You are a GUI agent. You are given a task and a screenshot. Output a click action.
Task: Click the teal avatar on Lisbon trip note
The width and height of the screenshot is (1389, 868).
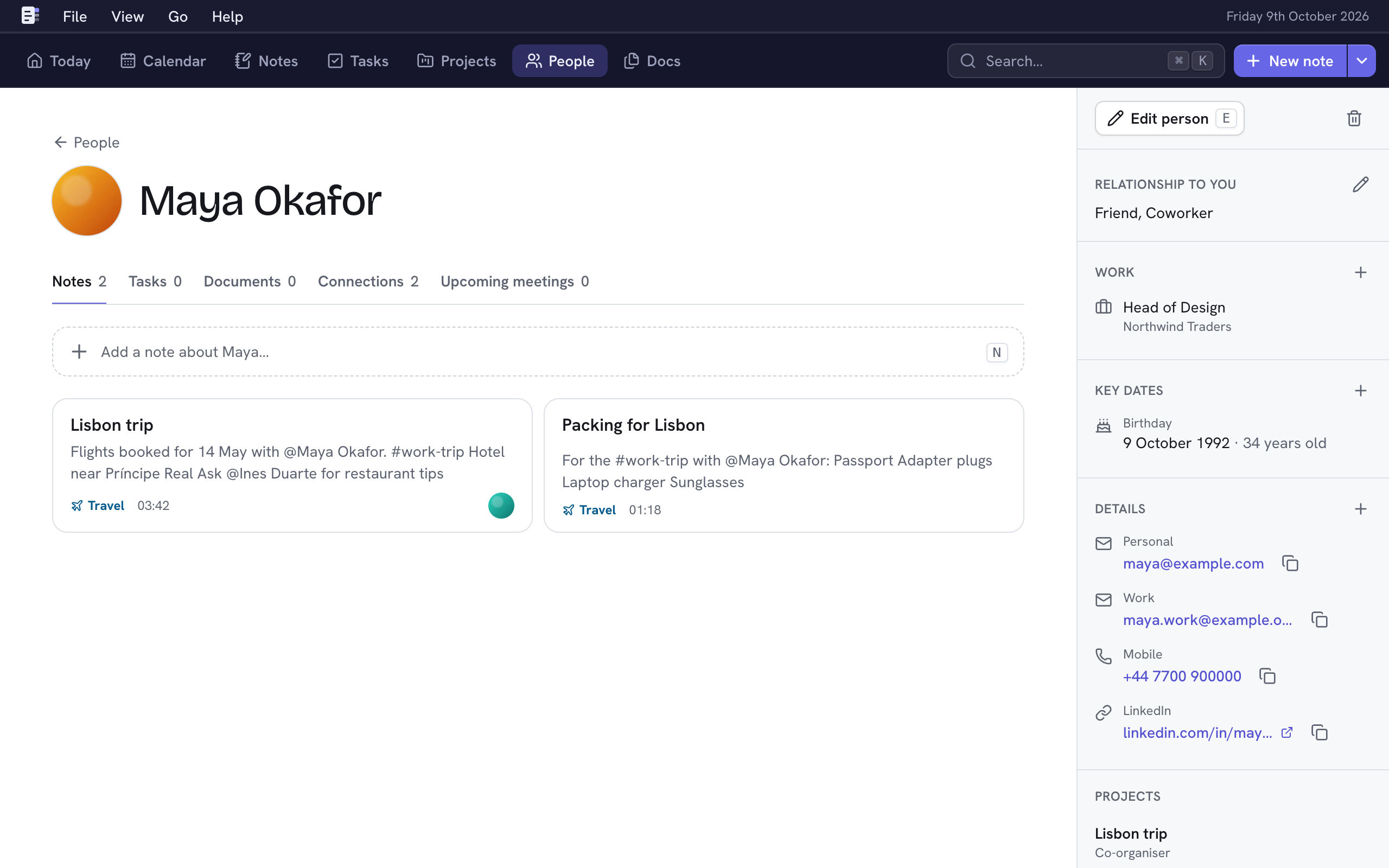501,505
